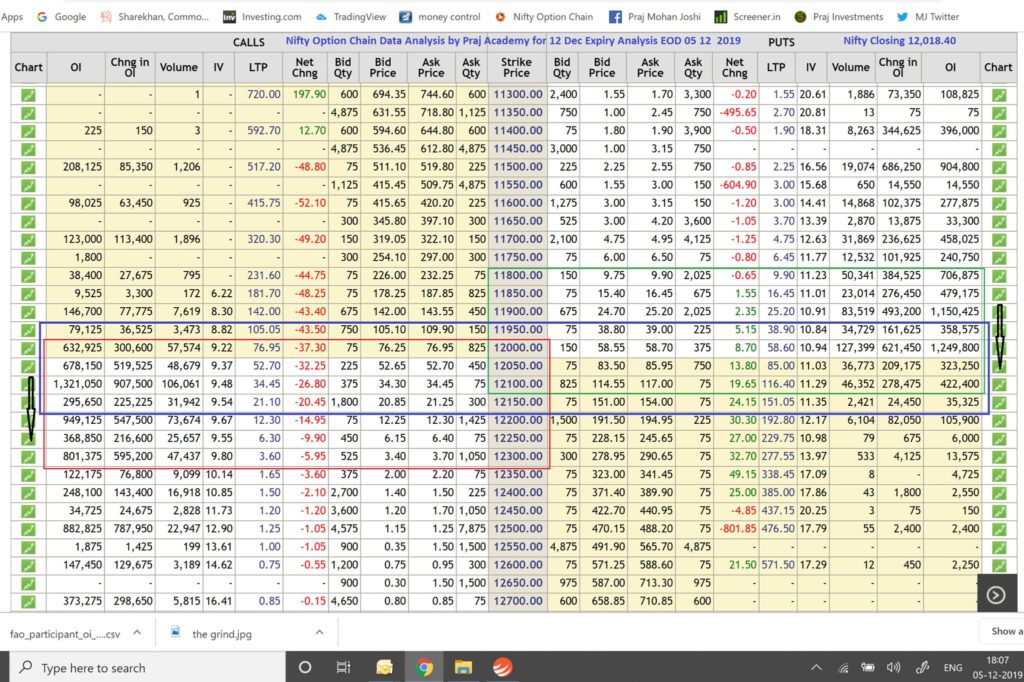Open puts chart icon for 11300.00 strike row
Viewport: 1024px width, 682px height.
(x=998, y=93)
